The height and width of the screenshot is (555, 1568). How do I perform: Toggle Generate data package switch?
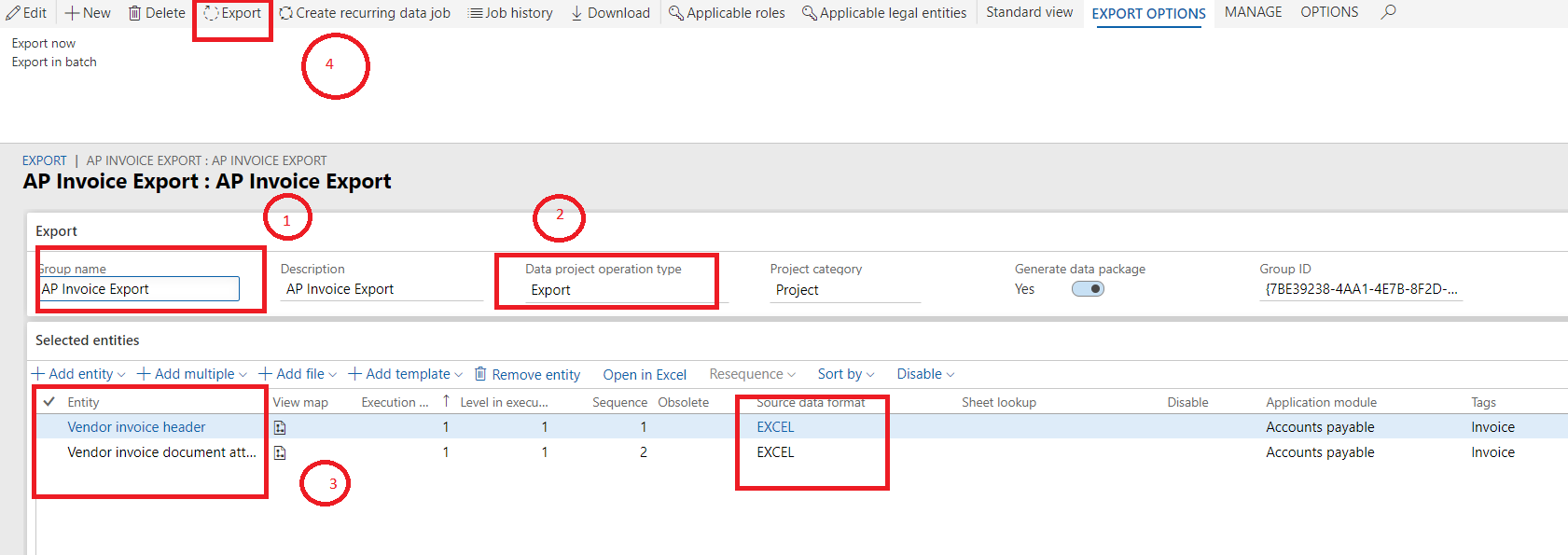coord(1088,289)
